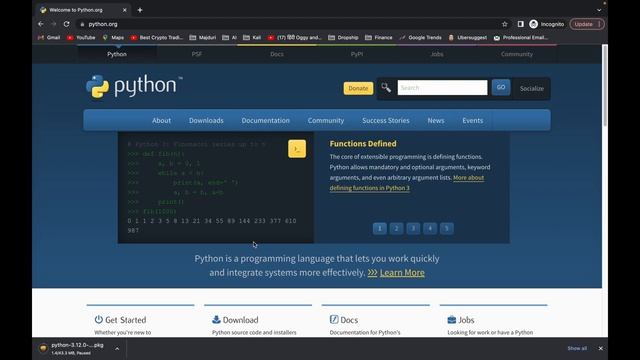This screenshot has width=640, height=360.
Task: Open the Maps bookmark
Action: (113, 38)
